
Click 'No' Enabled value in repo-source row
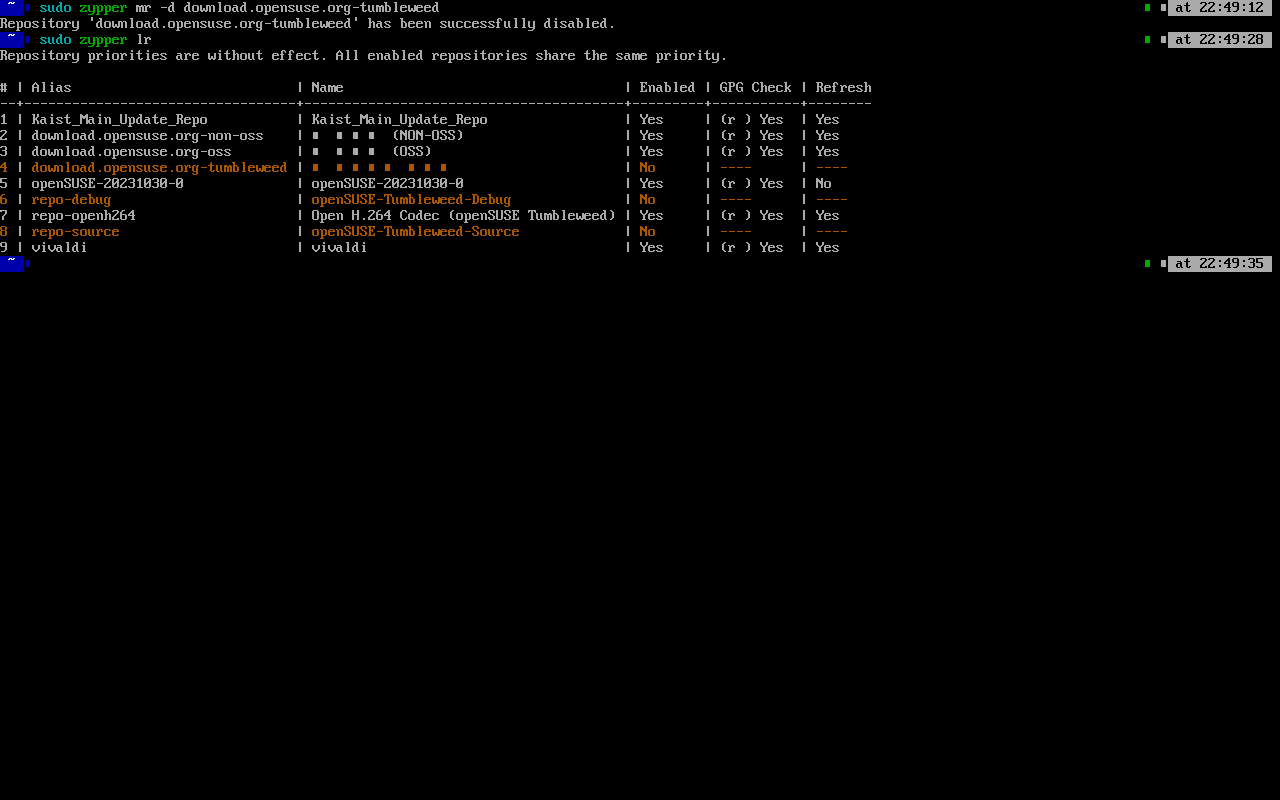pos(648,232)
